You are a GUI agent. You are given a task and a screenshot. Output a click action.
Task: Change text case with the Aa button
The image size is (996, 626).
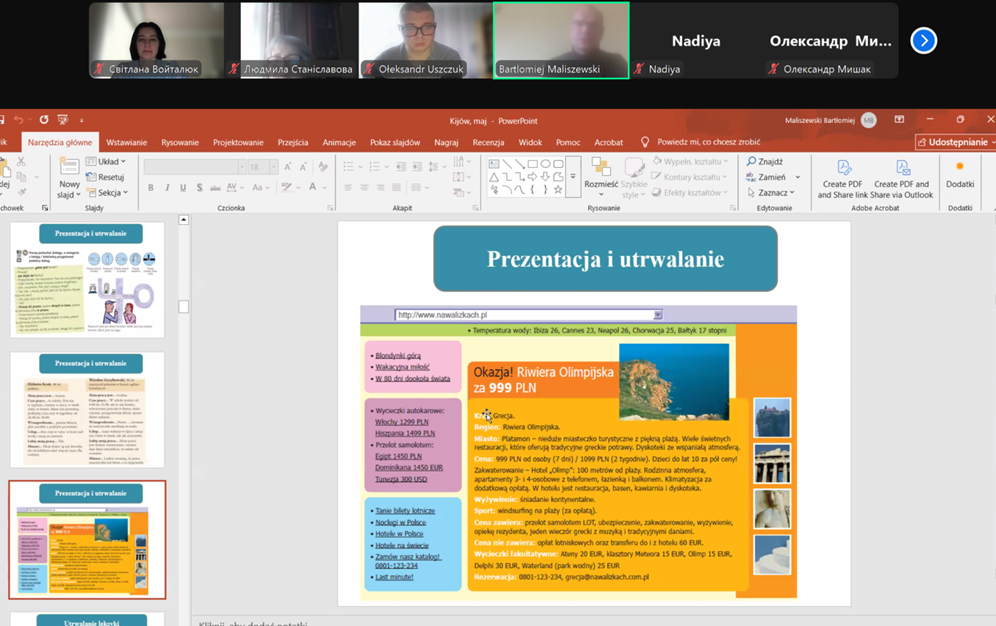[x=260, y=187]
